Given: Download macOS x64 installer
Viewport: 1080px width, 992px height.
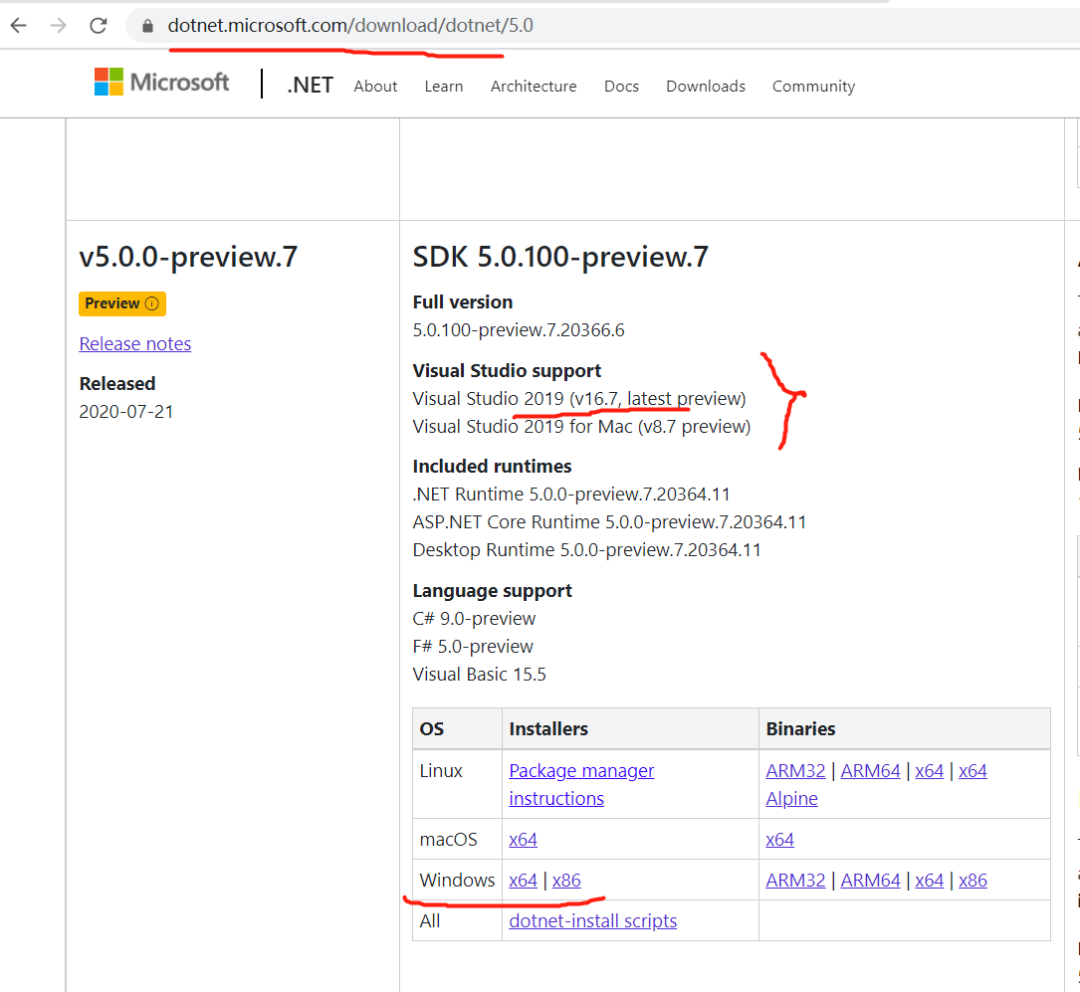Looking at the screenshot, I should click(523, 840).
